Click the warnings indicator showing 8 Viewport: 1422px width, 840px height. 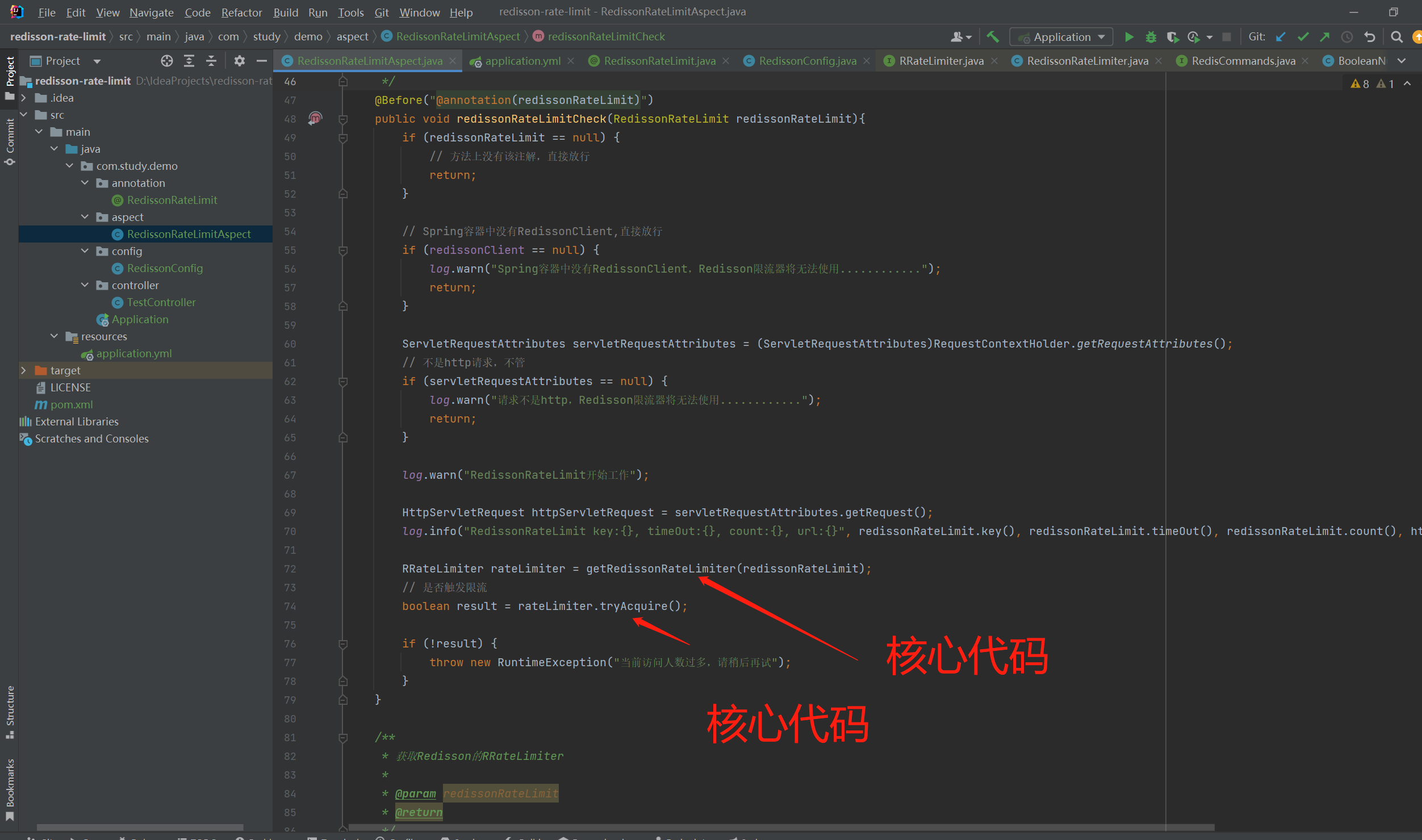[1360, 84]
